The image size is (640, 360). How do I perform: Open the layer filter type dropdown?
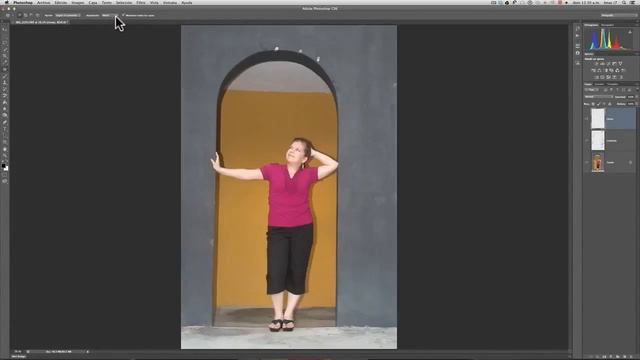tap(592, 90)
